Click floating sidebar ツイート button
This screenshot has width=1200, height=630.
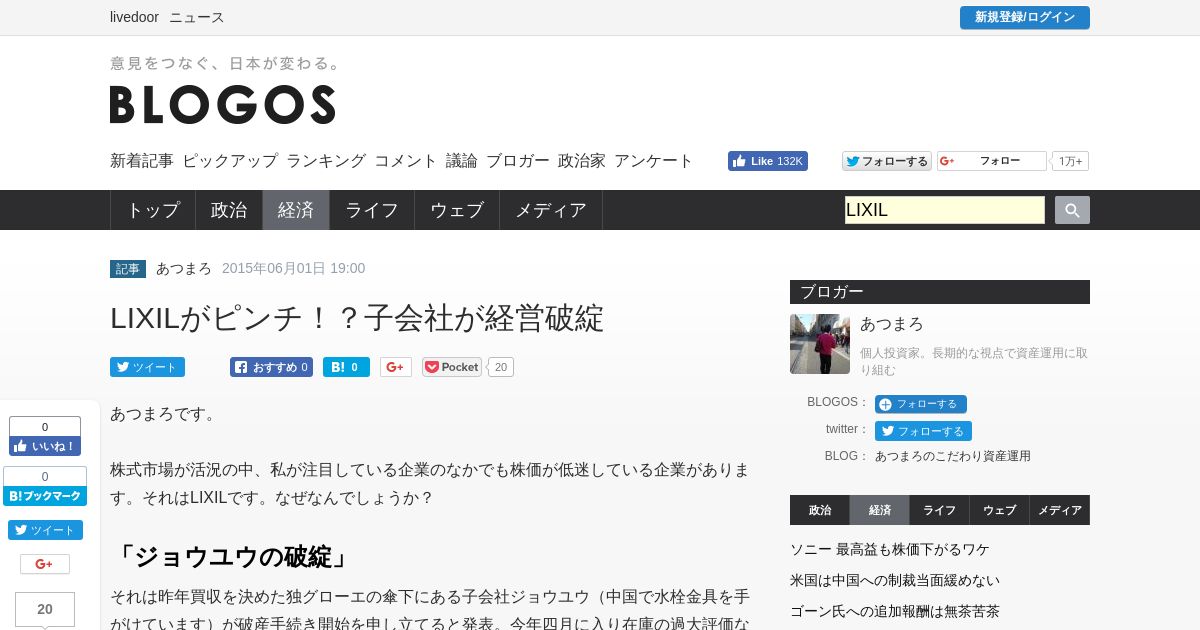tap(45, 530)
